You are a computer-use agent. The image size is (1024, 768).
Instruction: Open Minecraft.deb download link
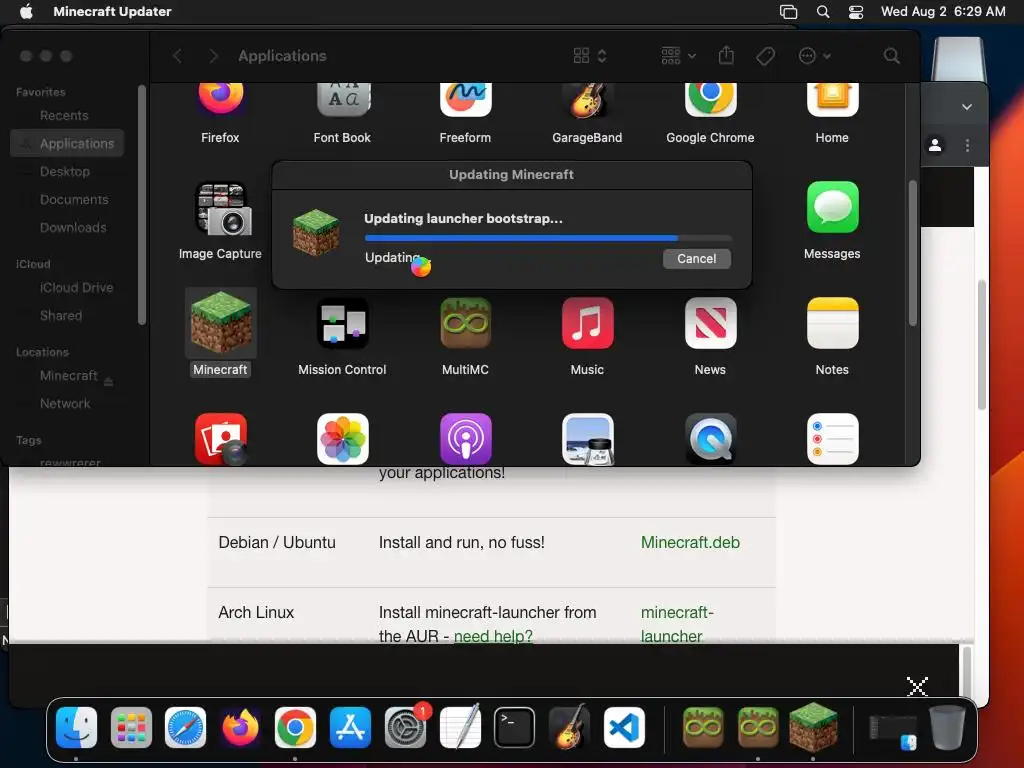pos(690,543)
